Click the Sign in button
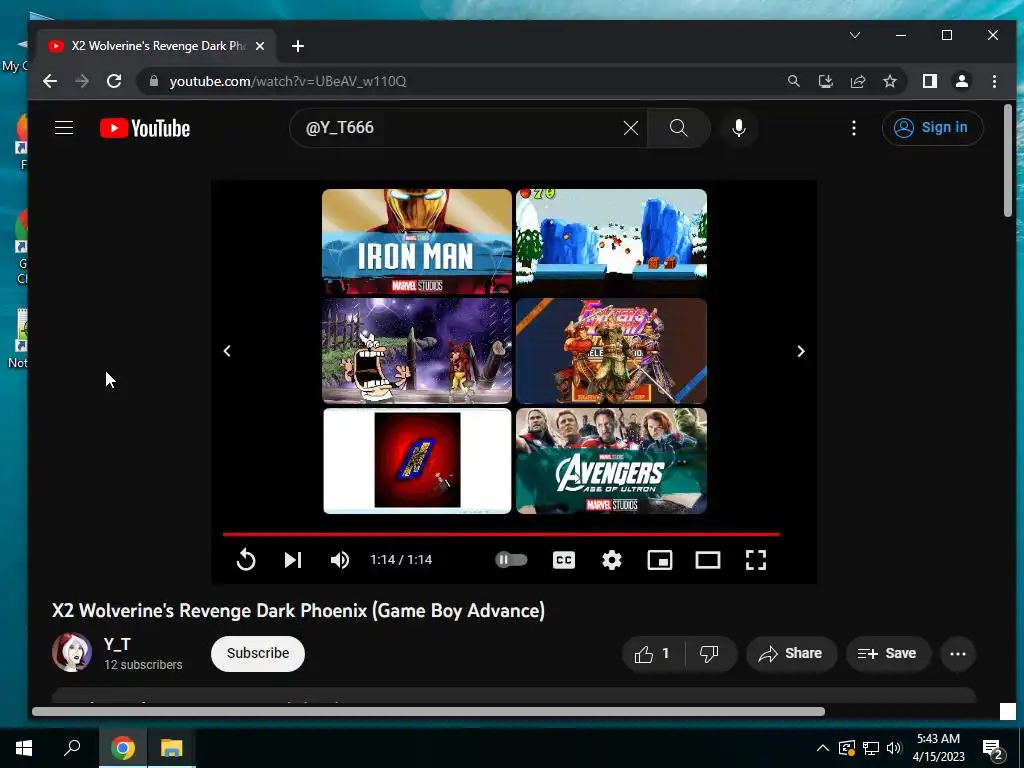The height and width of the screenshot is (768, 1024). (932, 127)
